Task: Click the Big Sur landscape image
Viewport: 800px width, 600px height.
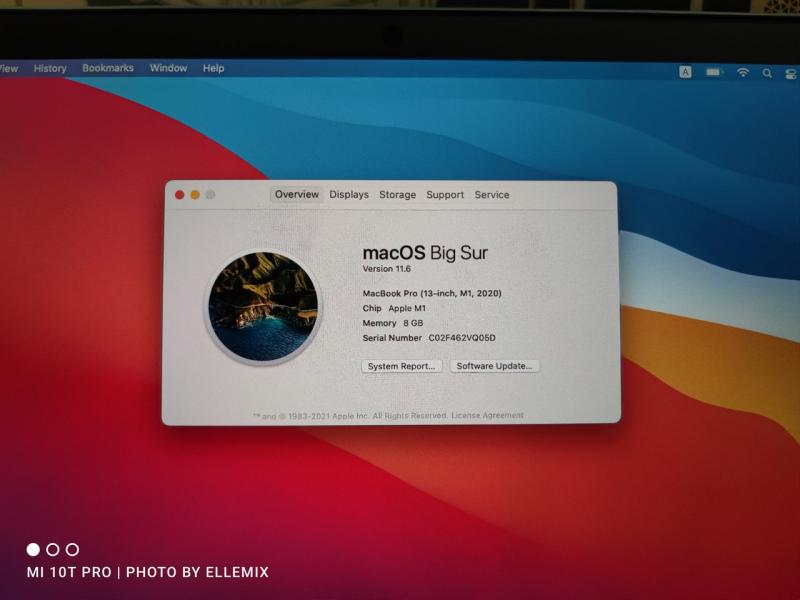Action: [263, 306]
